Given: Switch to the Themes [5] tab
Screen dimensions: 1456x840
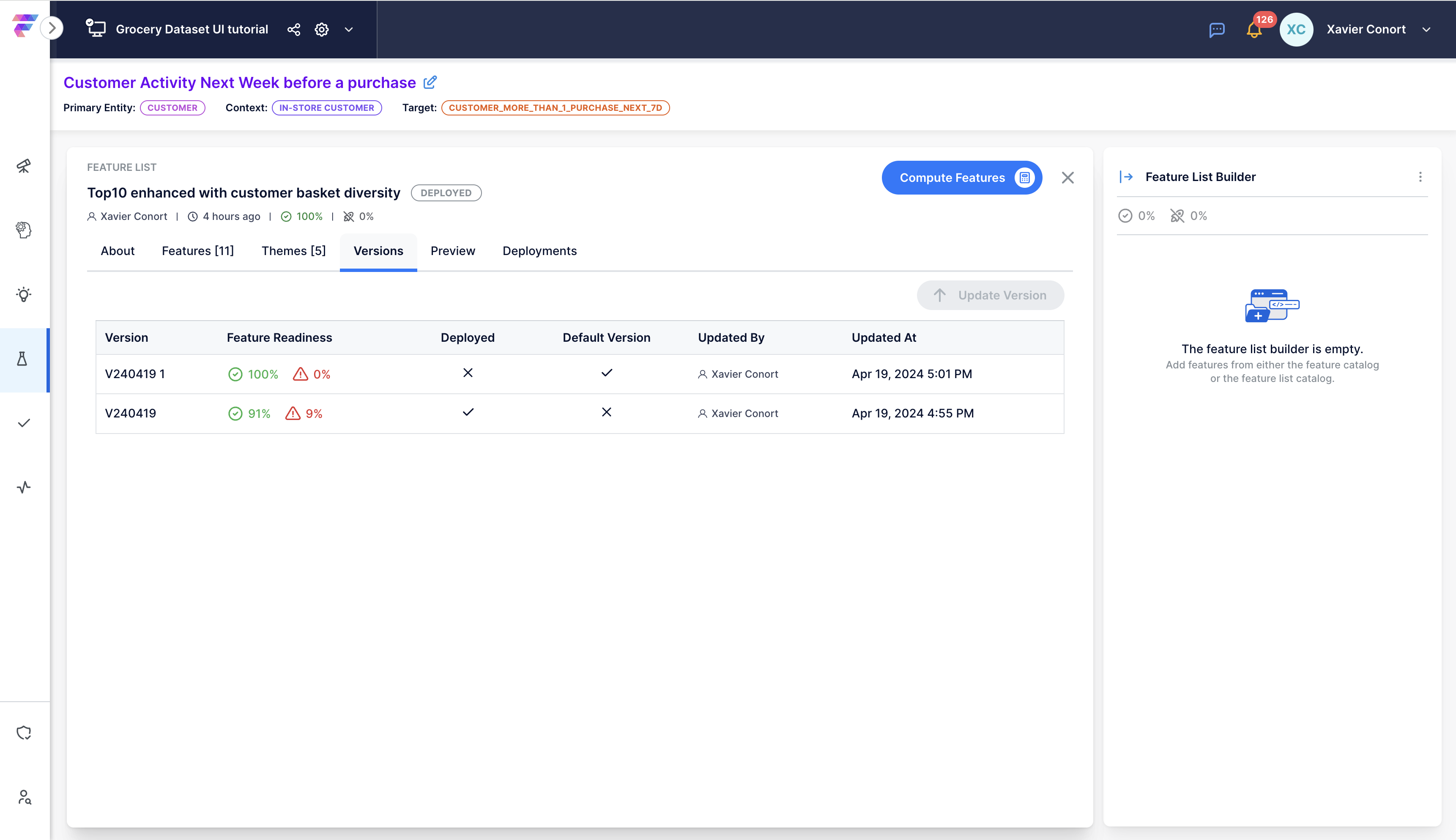Looking at the screenshot, I should 293,251.
